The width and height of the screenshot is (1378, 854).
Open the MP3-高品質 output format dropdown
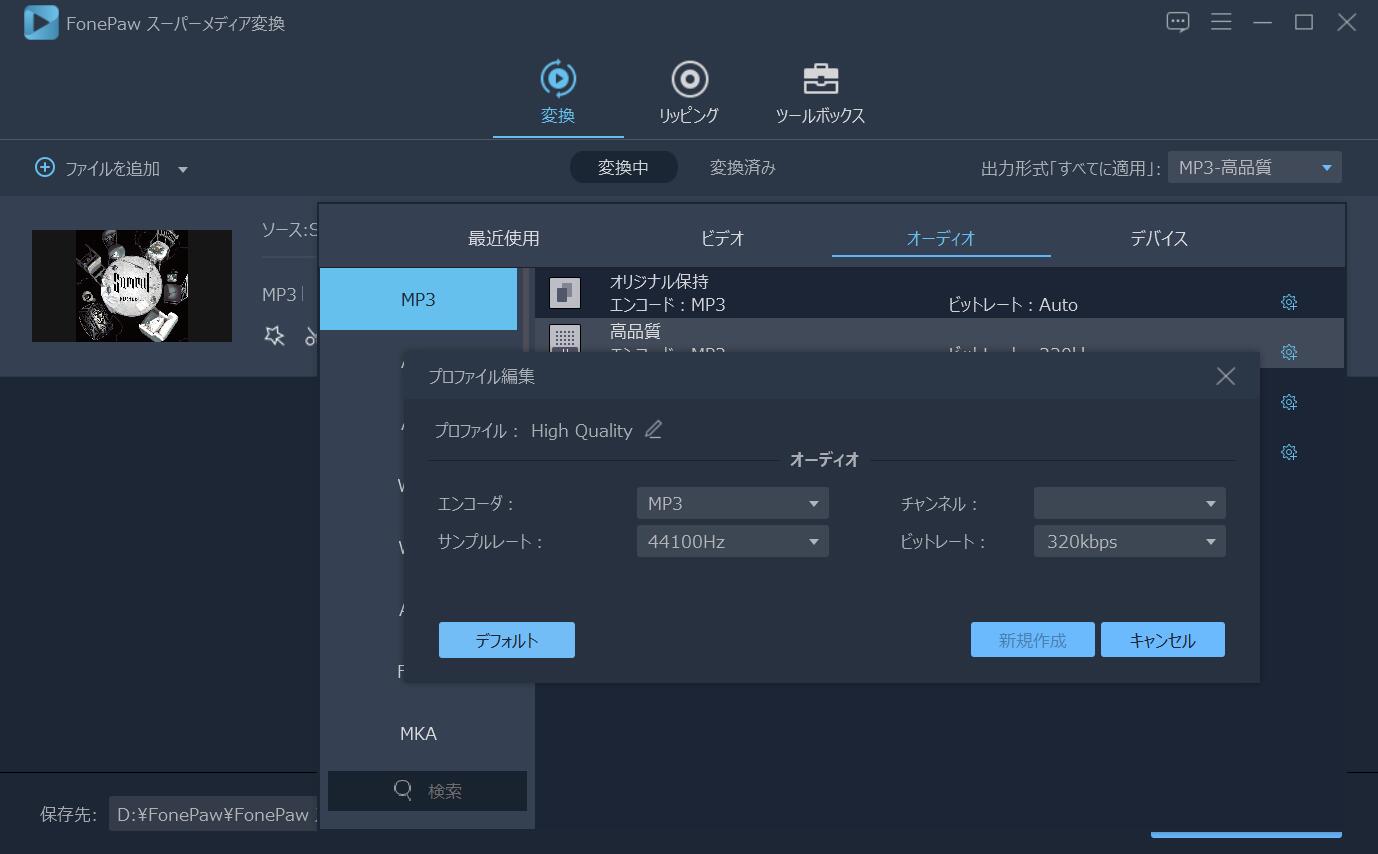coord(1254,167)
